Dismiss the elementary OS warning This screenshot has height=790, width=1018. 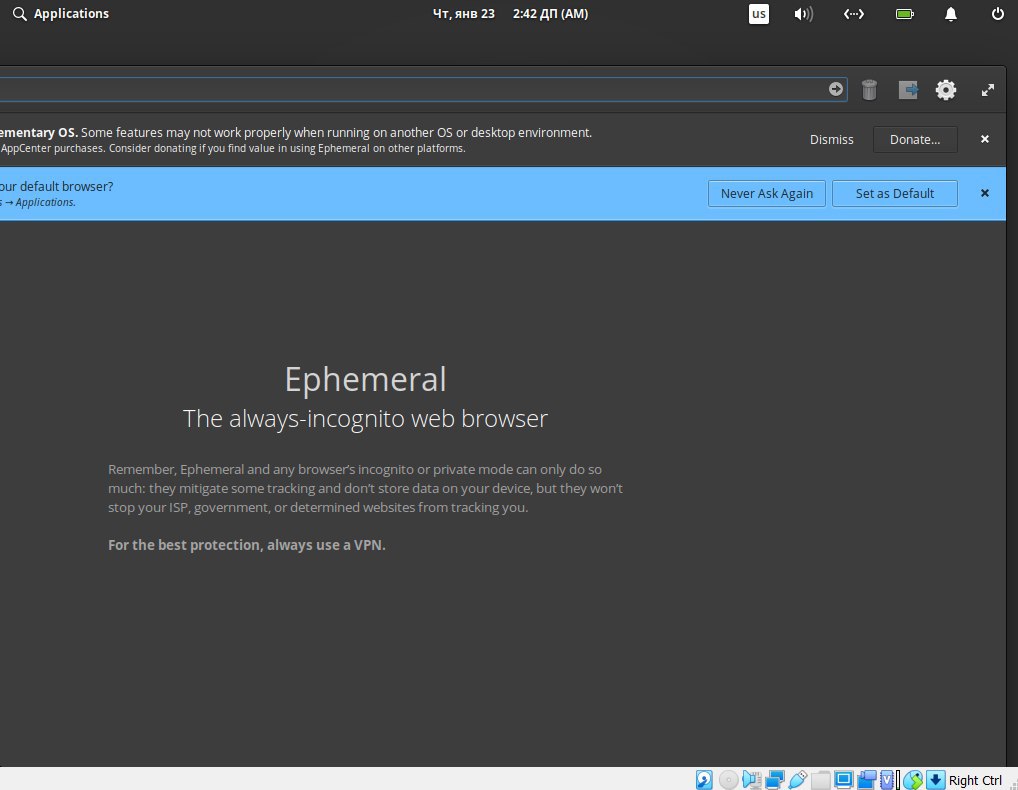point(832,140)
